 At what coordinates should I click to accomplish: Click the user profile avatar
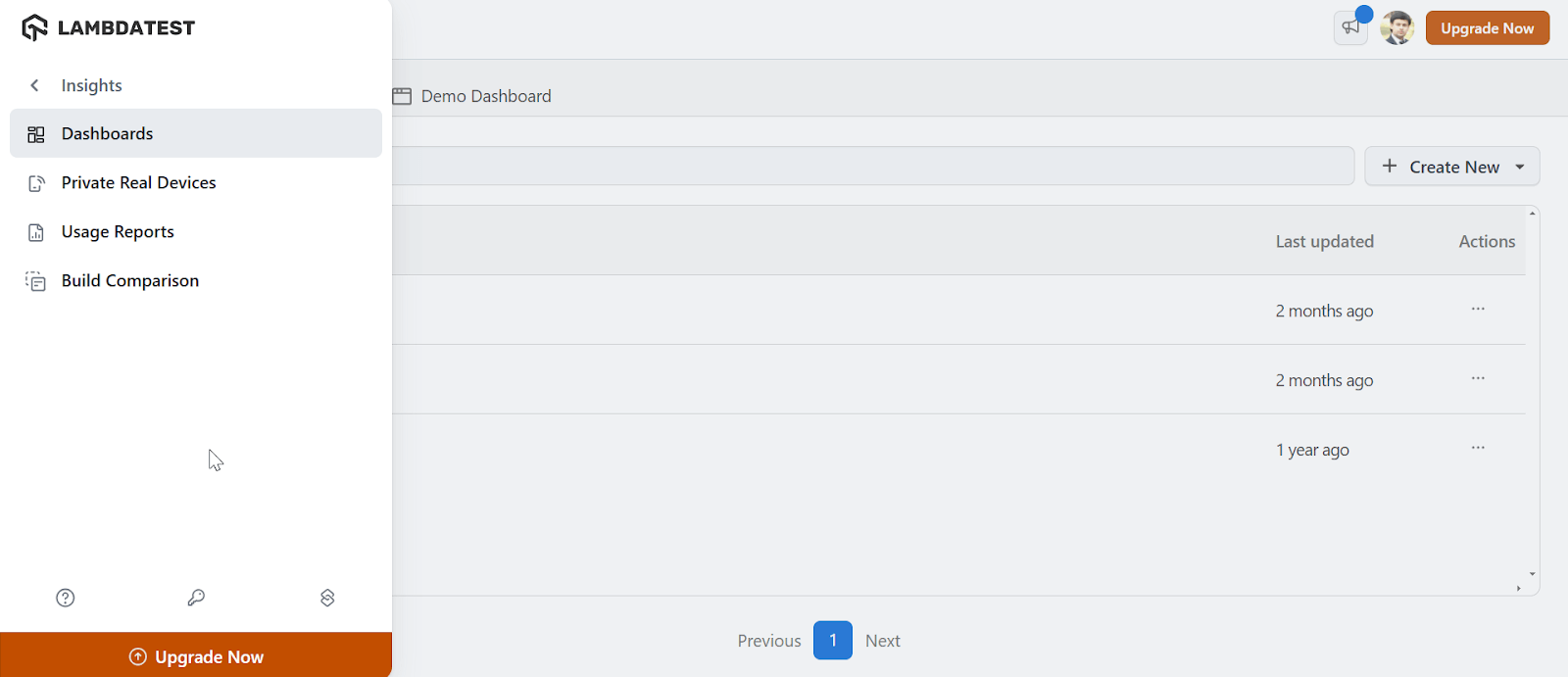(x=1396, y=27)
